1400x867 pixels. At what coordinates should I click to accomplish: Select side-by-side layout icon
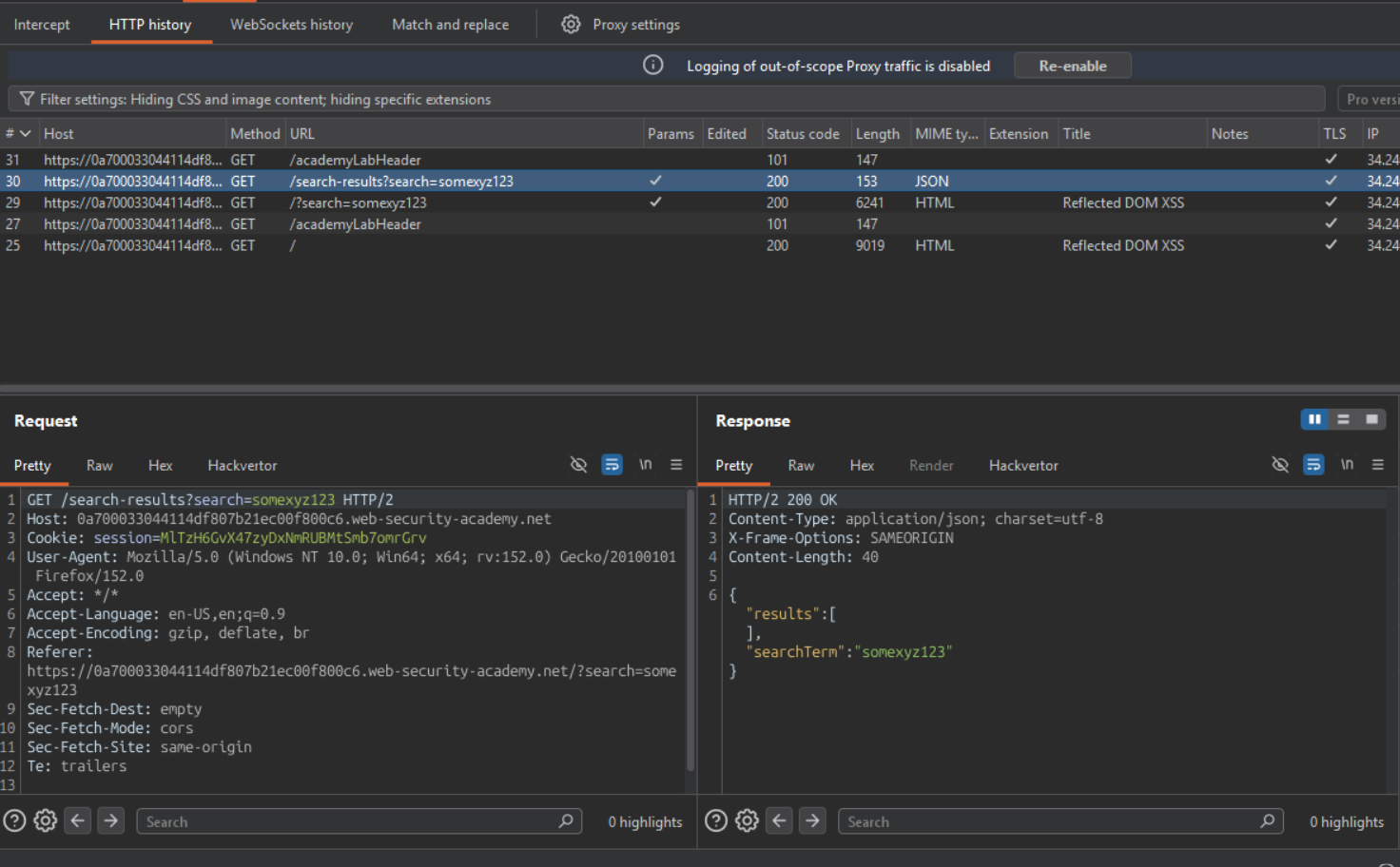click(1314, 419)
